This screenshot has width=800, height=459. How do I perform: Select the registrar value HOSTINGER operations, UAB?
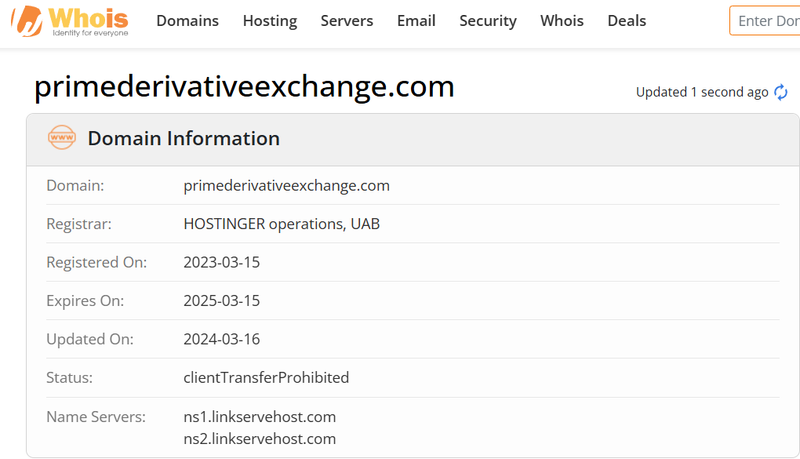[282, 224]
